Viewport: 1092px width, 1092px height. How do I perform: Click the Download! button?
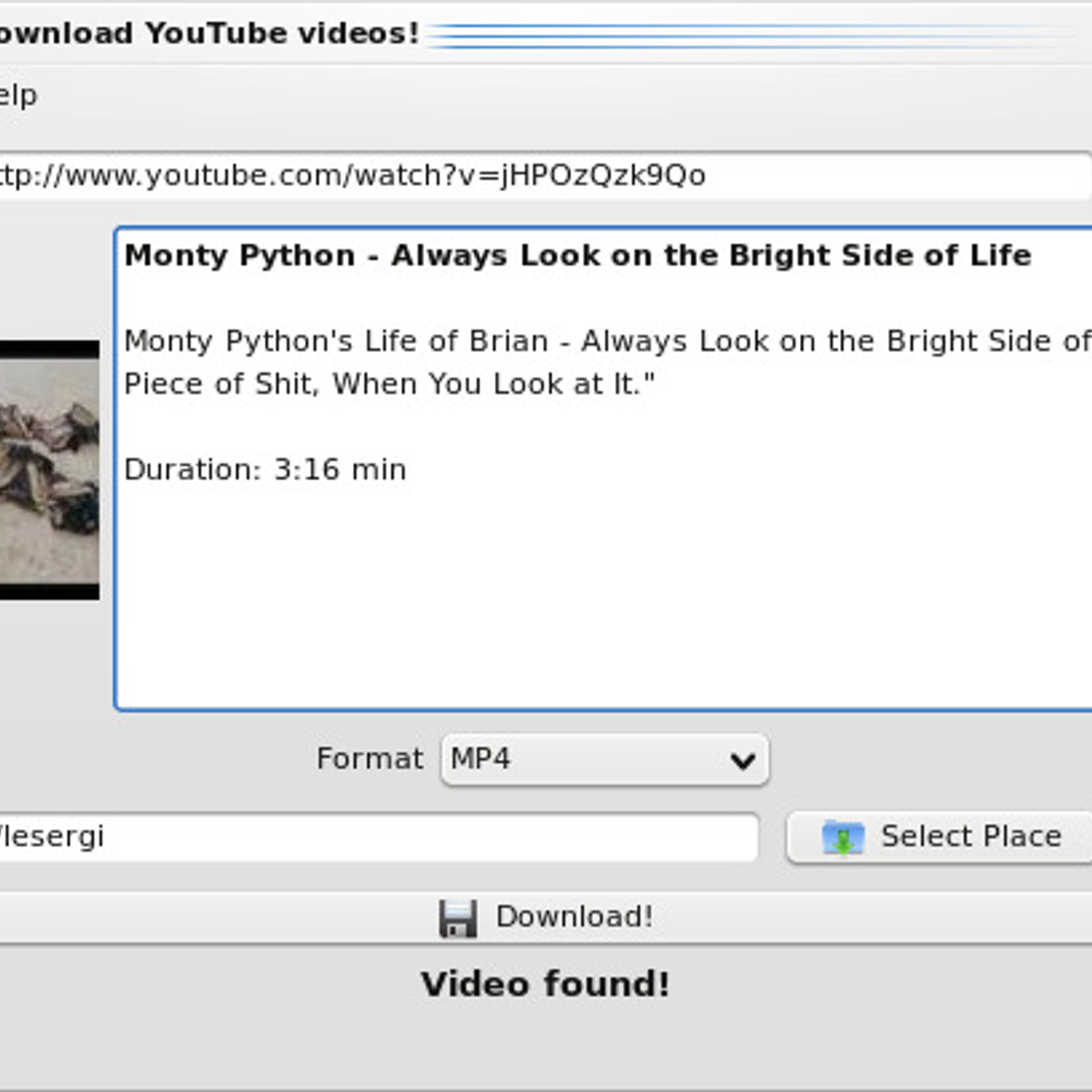[x=546, y=917]
